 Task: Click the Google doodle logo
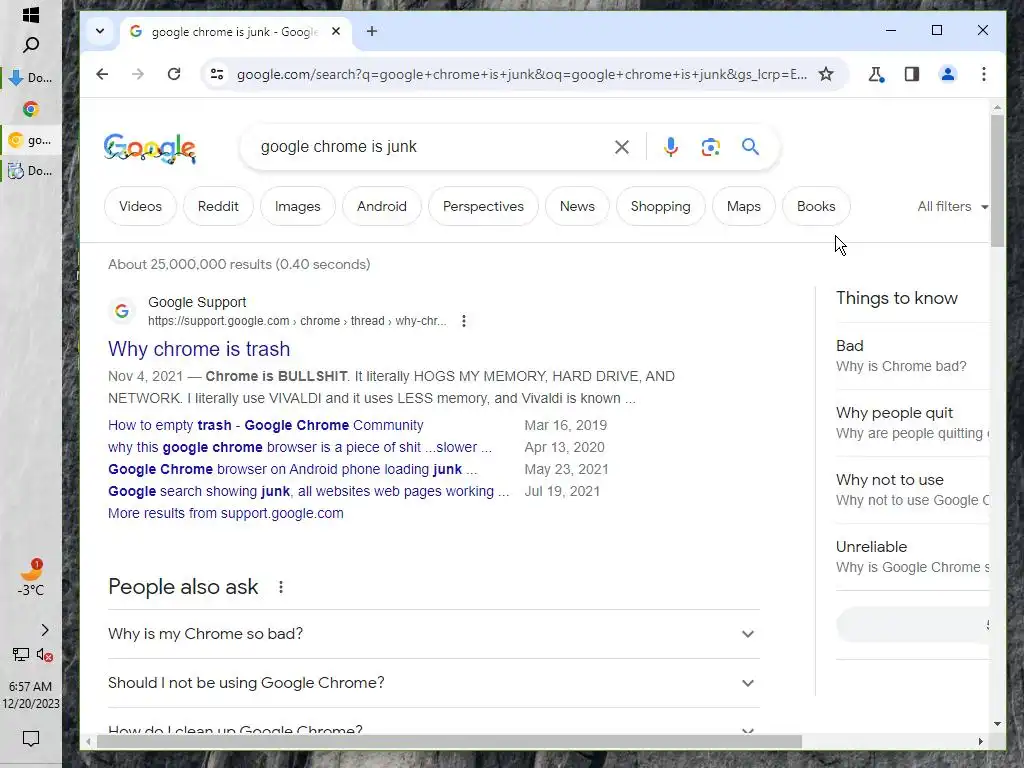click(150, 148)
